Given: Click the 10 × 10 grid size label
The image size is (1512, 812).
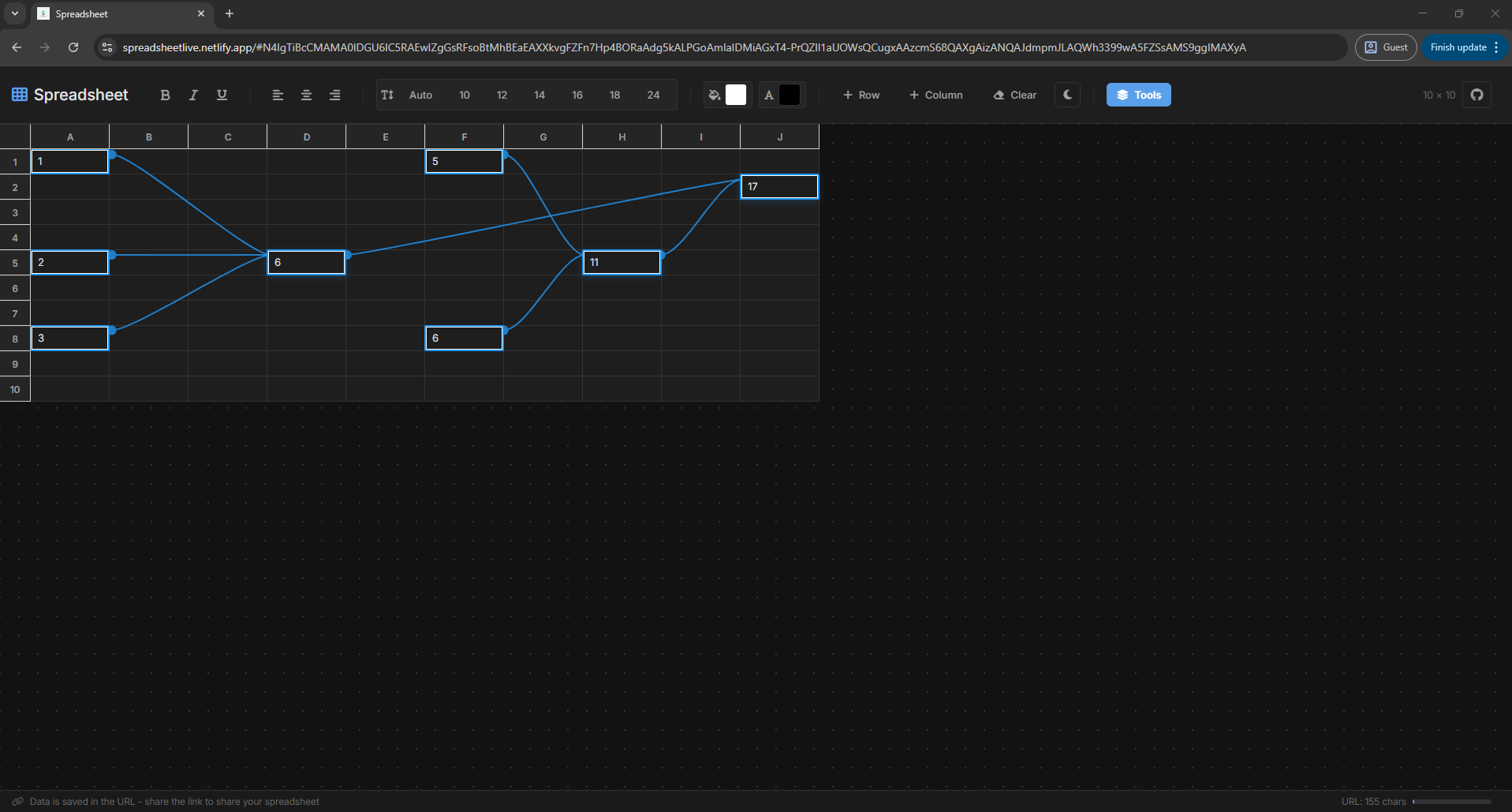Looking at the screenshot, I should click(x=1439, y=95).
